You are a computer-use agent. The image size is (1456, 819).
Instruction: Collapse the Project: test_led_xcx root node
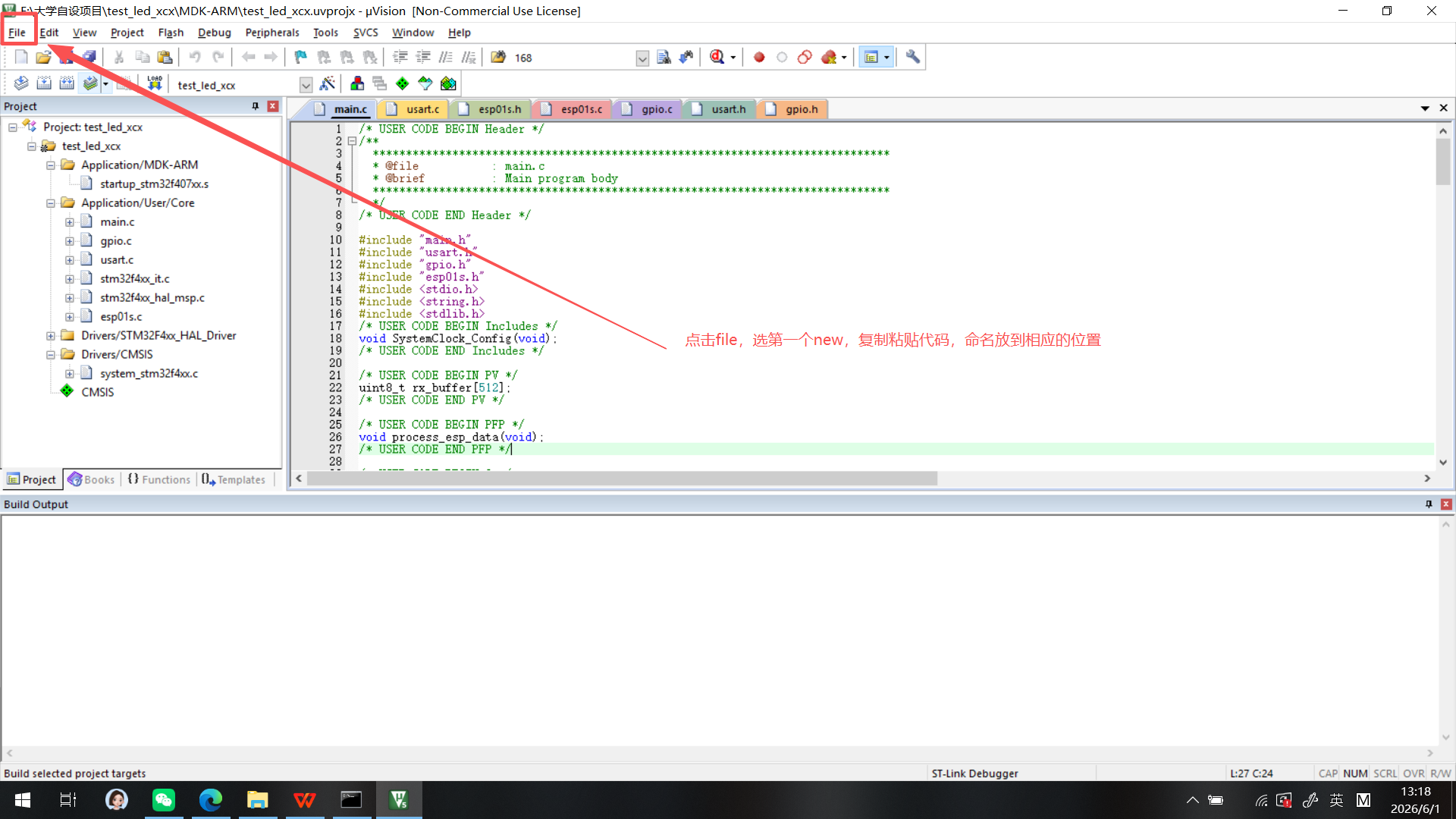click(x=13, y=127)
